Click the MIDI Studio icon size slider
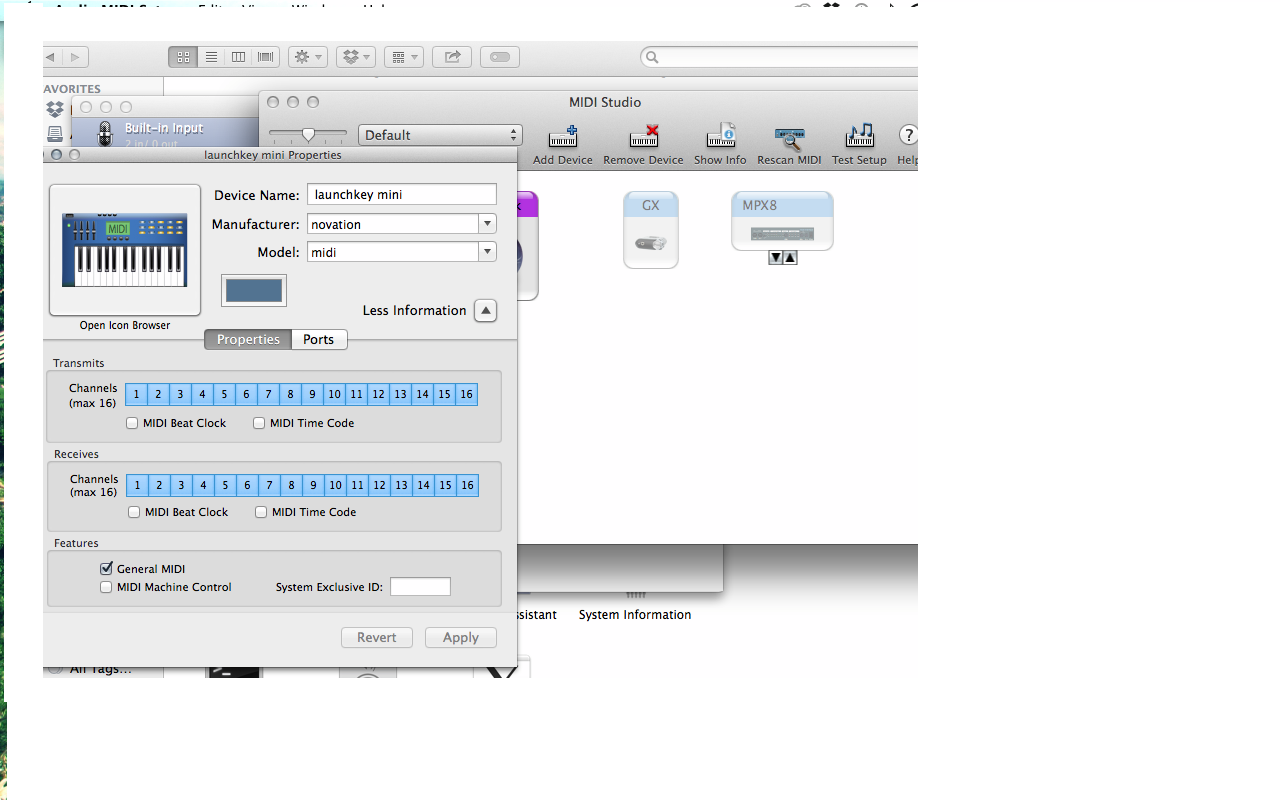Image resolution: width=1280 pixels, height=800 pixels. [x=308, y=134]
